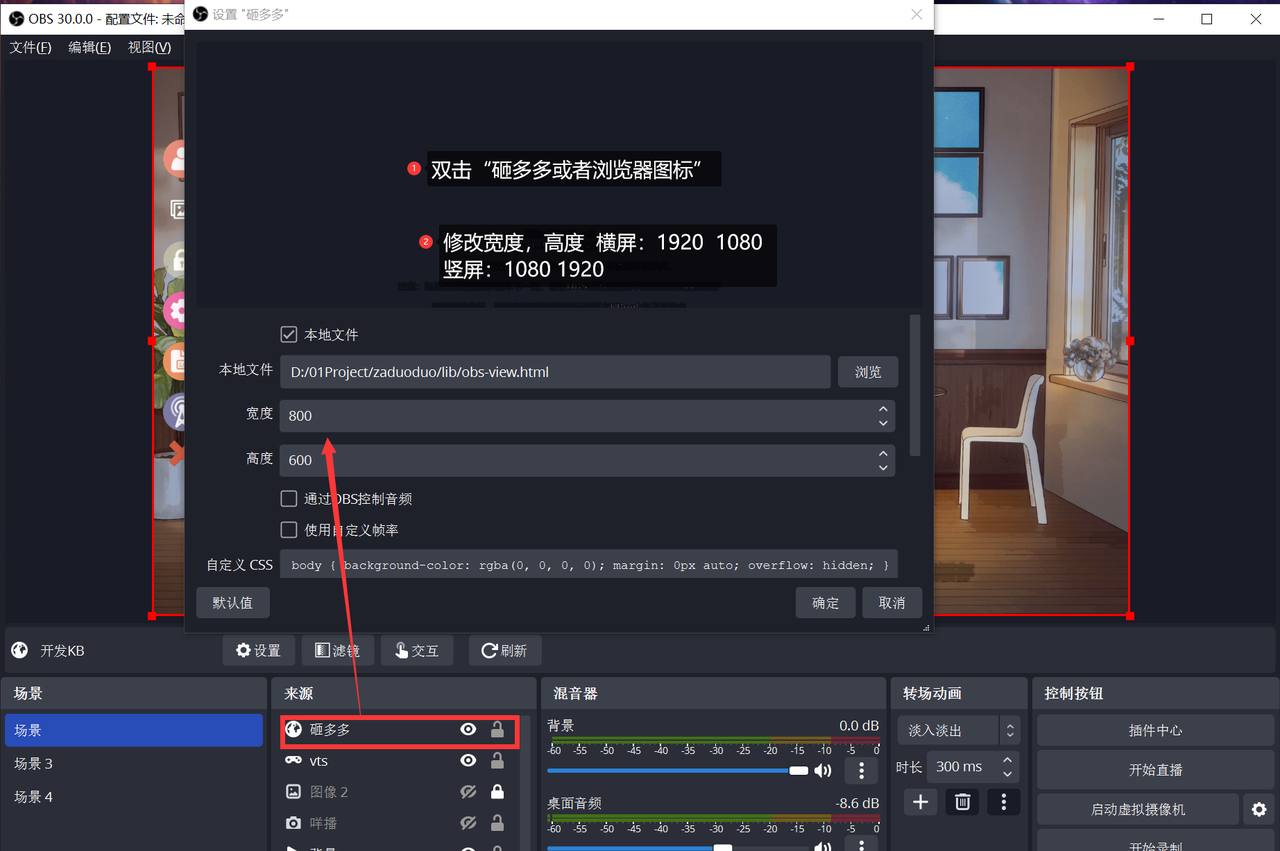This screenshot has width=1280, height=851.
Task: Click 开始直播 start streaming button
Action: coord(1155,770)
